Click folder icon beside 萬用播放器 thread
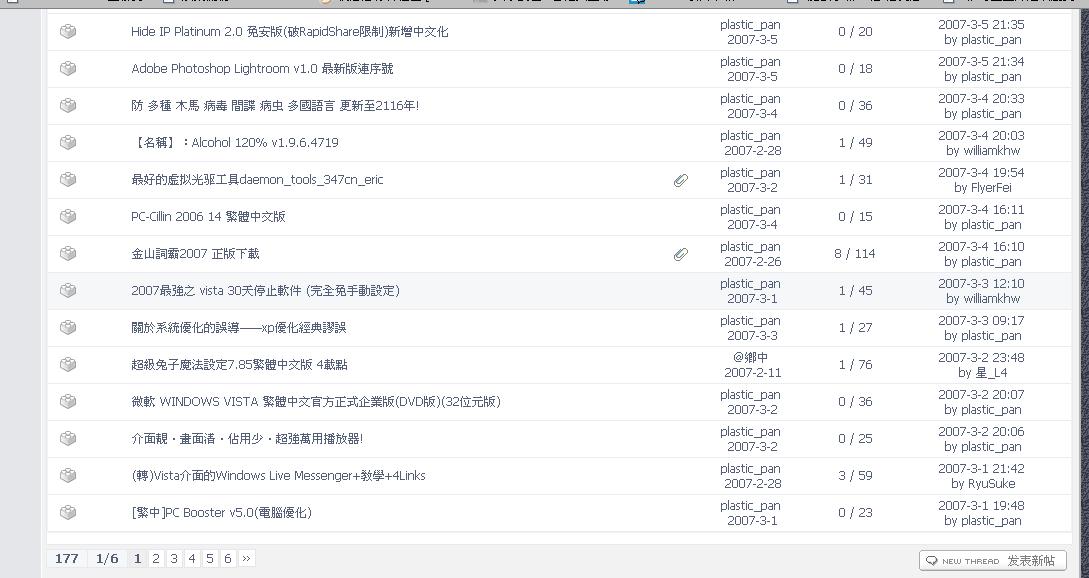The image size is (1089, 578). click(67, 438)
